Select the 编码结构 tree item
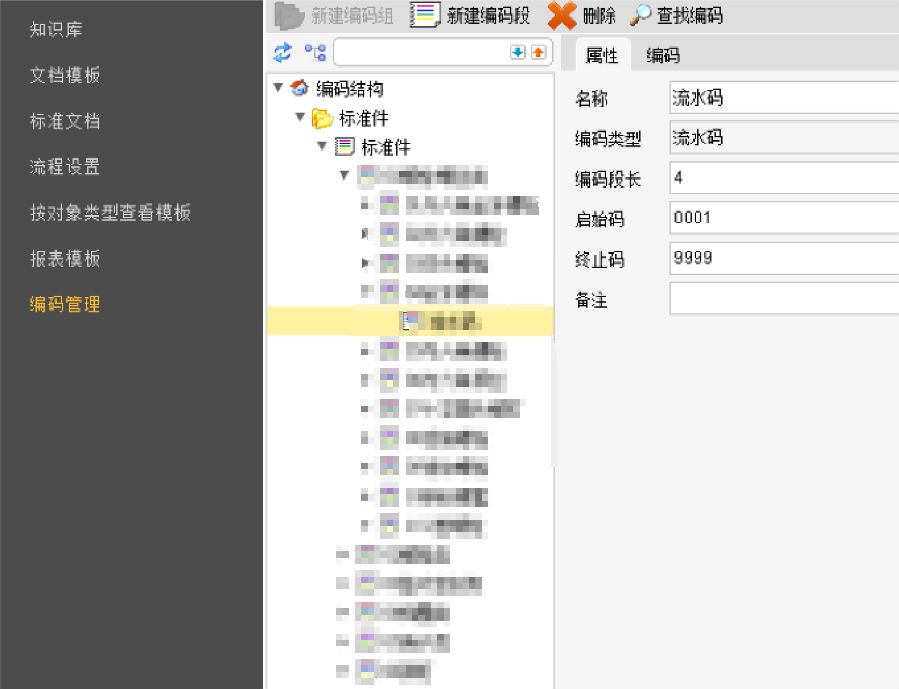 (x=349, y=89)
